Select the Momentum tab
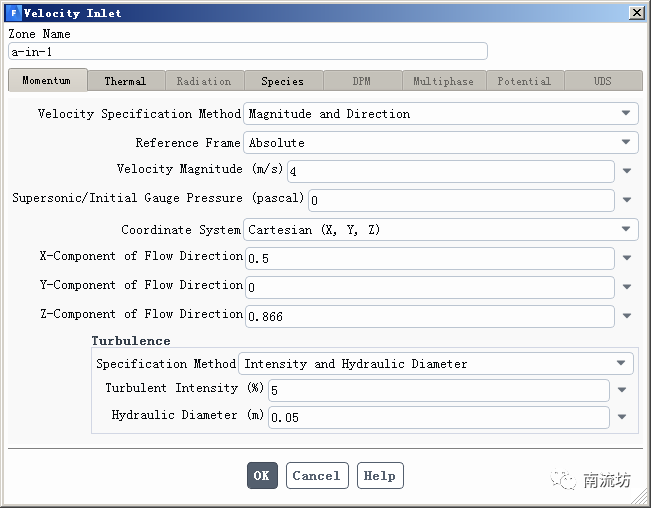The image size is (651, 508). [47, 81]
